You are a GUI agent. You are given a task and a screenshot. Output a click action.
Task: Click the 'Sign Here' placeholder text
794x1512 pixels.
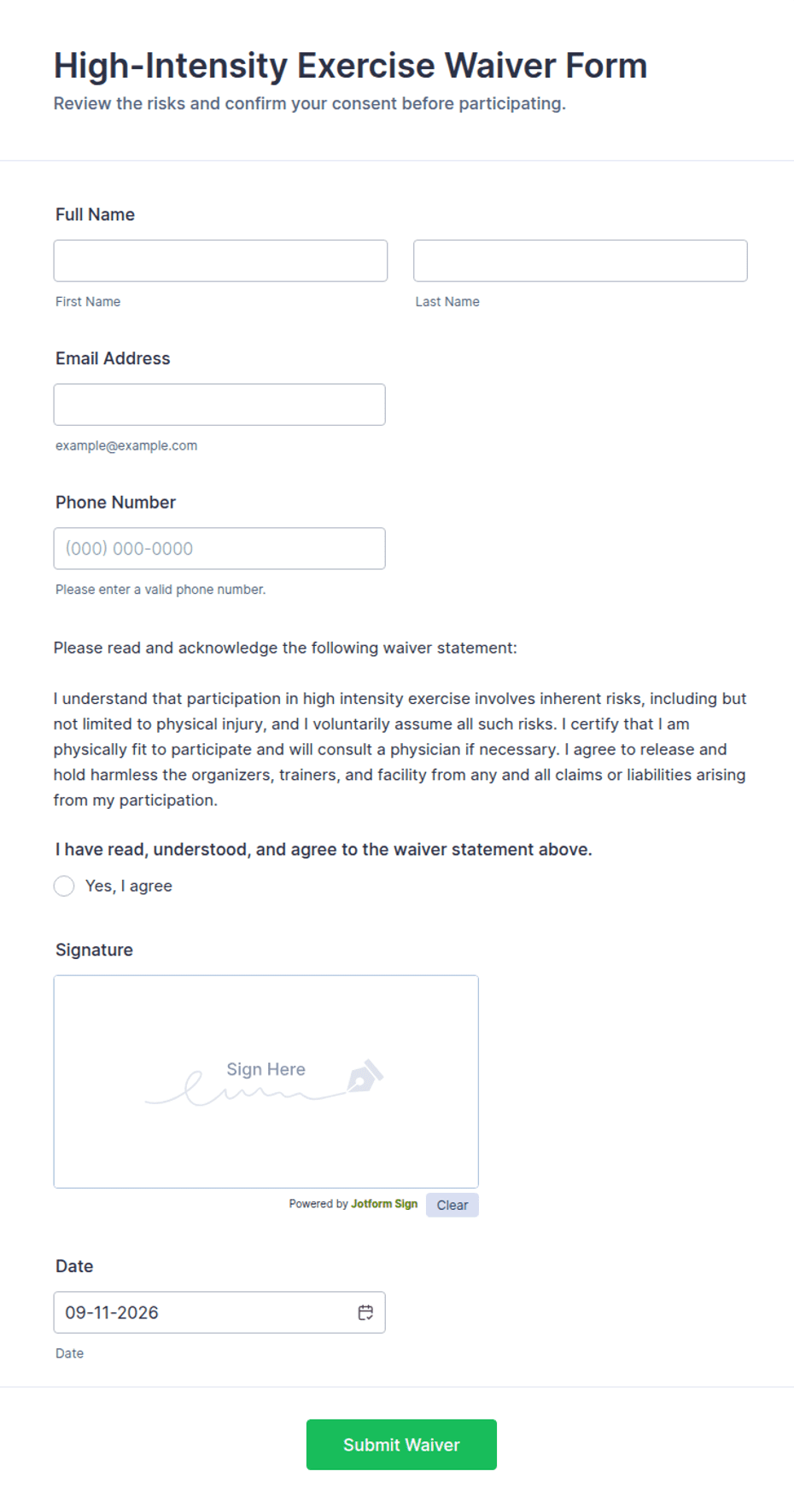(x=266, y=1069)
